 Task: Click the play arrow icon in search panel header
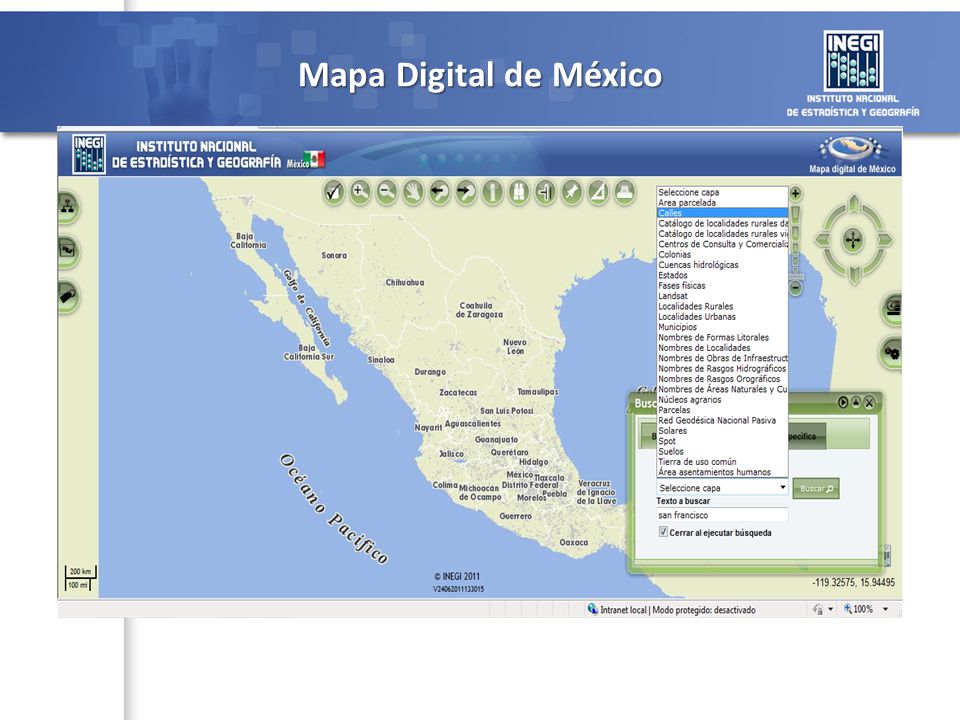point(843,402)
